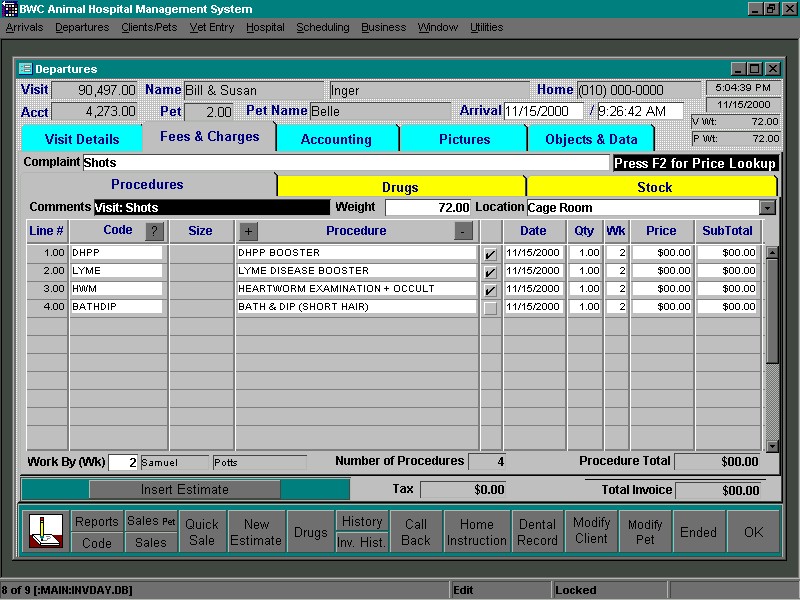Click the Weight field showing 72.00
Image resolution: width=800 pixels, height=600 pixels.
428,207
